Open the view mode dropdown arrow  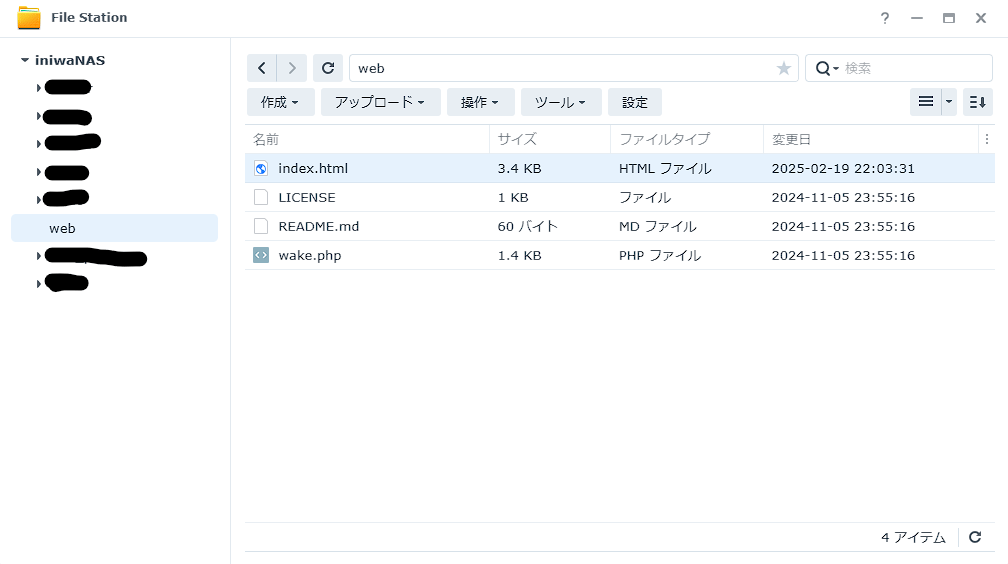point(949,102)
